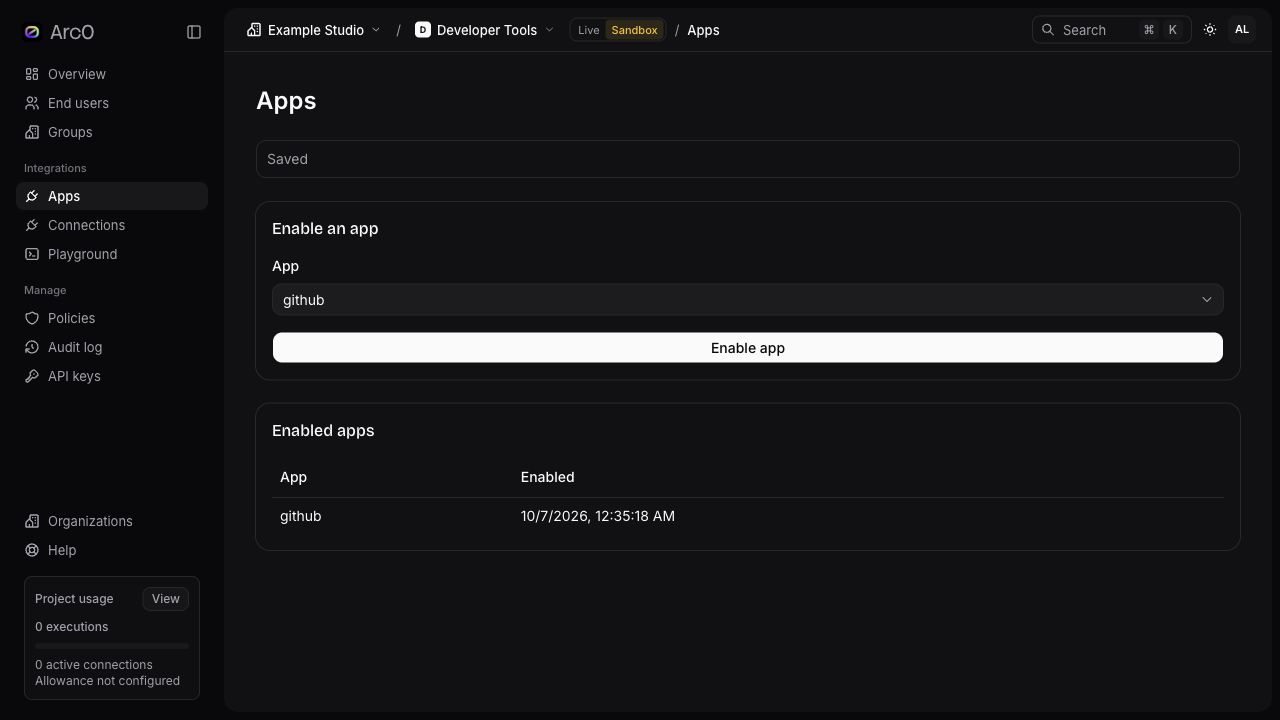Collapse the sidebar with the panel icon
Screen dimensions: 1280x720
click(194, 32)
